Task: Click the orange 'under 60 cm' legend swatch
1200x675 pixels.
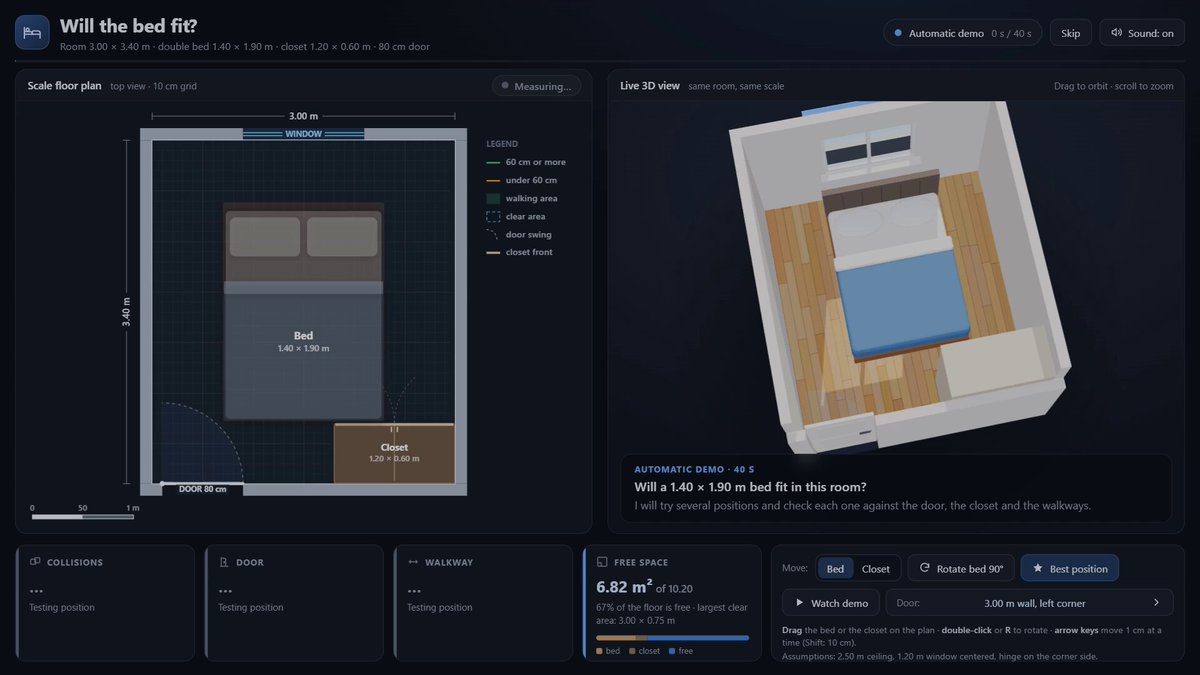Action: pos(492,180)
